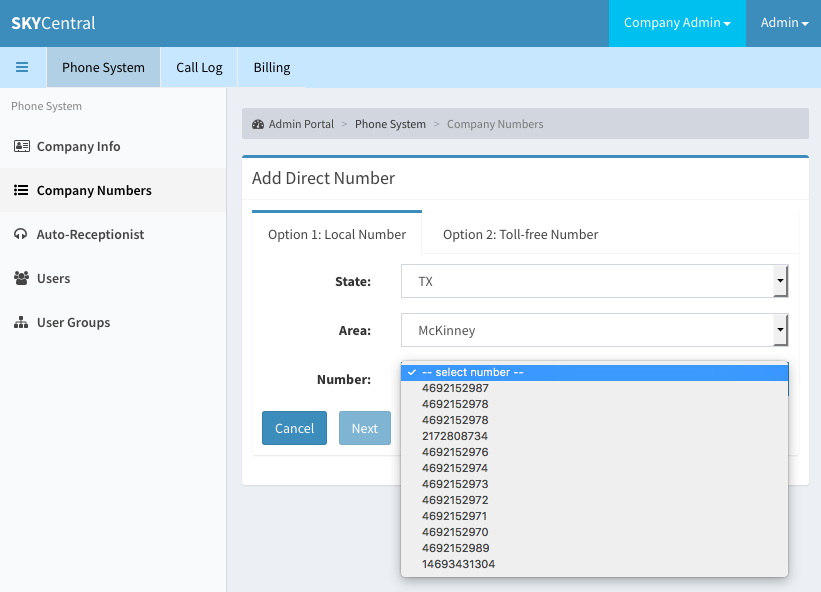Click the Company Numbers list icon
The height and width of the screenshot is (592, 821).
pos(21,190)
